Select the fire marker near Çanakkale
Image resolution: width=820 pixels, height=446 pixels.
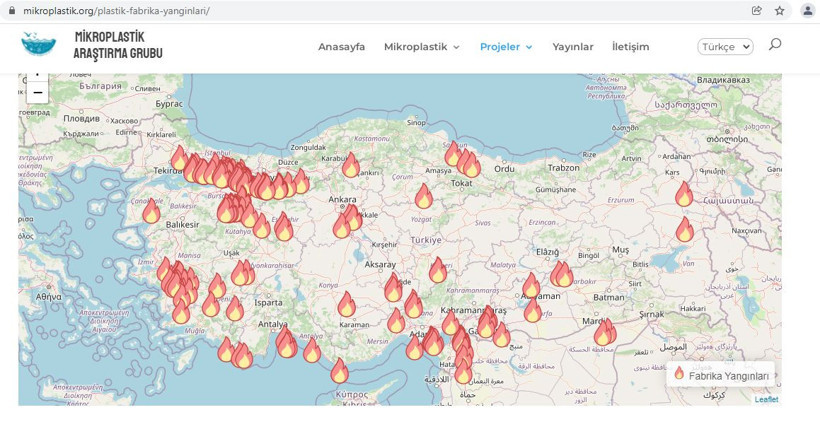(x=151, y=211)
